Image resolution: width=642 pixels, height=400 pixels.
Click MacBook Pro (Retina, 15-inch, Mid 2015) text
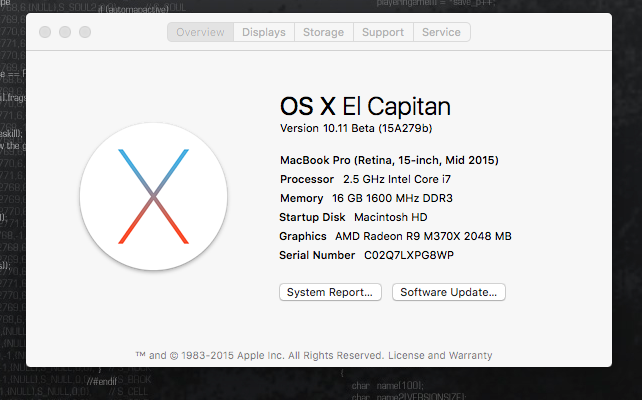(x=389, y=160)
